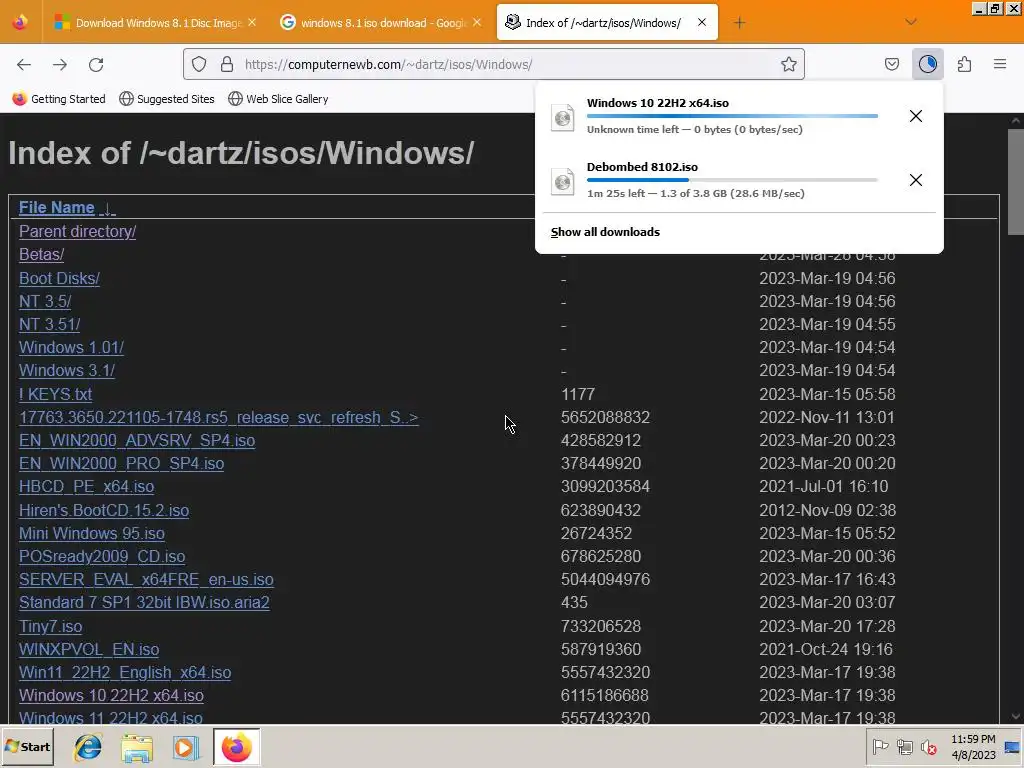The image size is (1024, 768).
Task: Click the Debombed 8102.iso file icon
Action: (562, 182)
